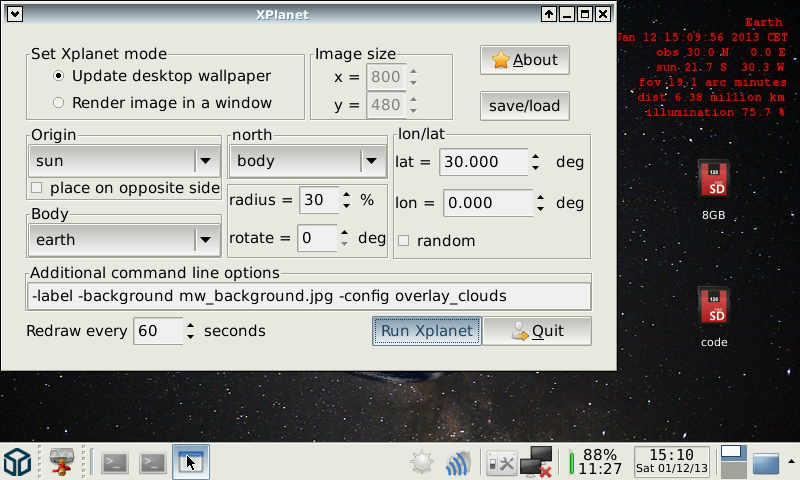800x480 pixels.
Task: Open the window menu arrow in title bar
Action: pos(15,14)
